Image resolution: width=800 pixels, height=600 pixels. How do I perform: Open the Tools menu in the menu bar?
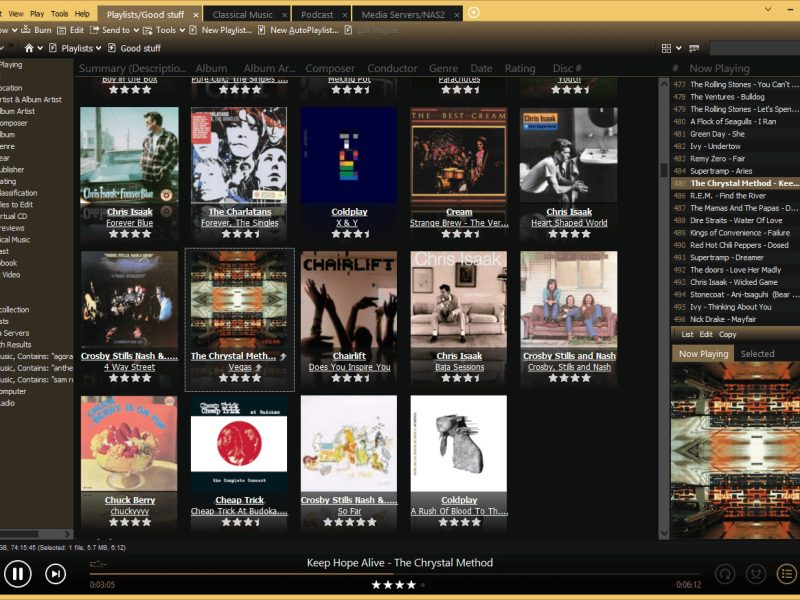click(59, 14)
